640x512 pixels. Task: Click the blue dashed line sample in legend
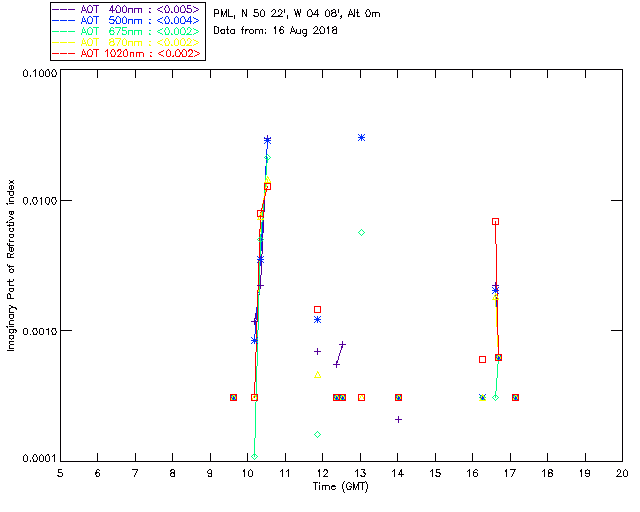(x=64, y=20)
